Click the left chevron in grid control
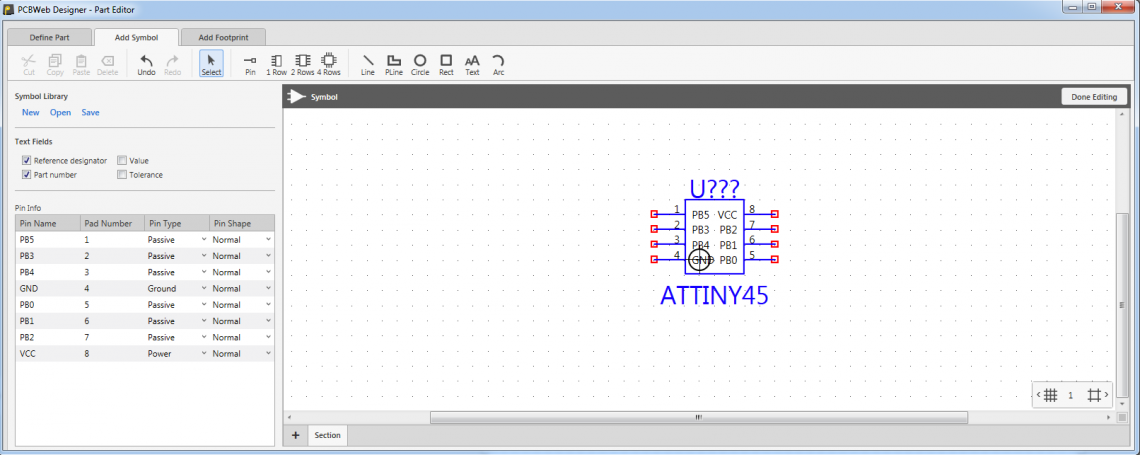The width and height of the screenshot is (1140, 455). 1038,395
